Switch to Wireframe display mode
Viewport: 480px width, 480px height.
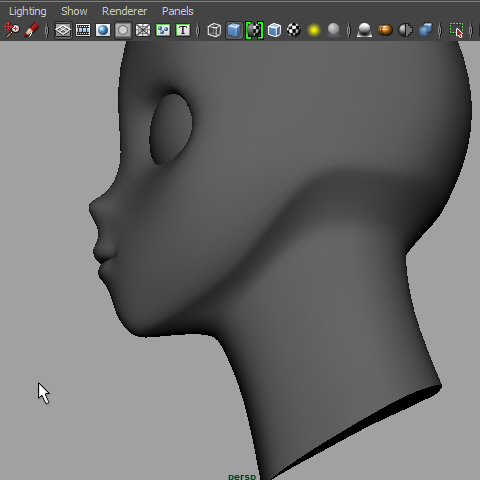click(x=214, y=30)
